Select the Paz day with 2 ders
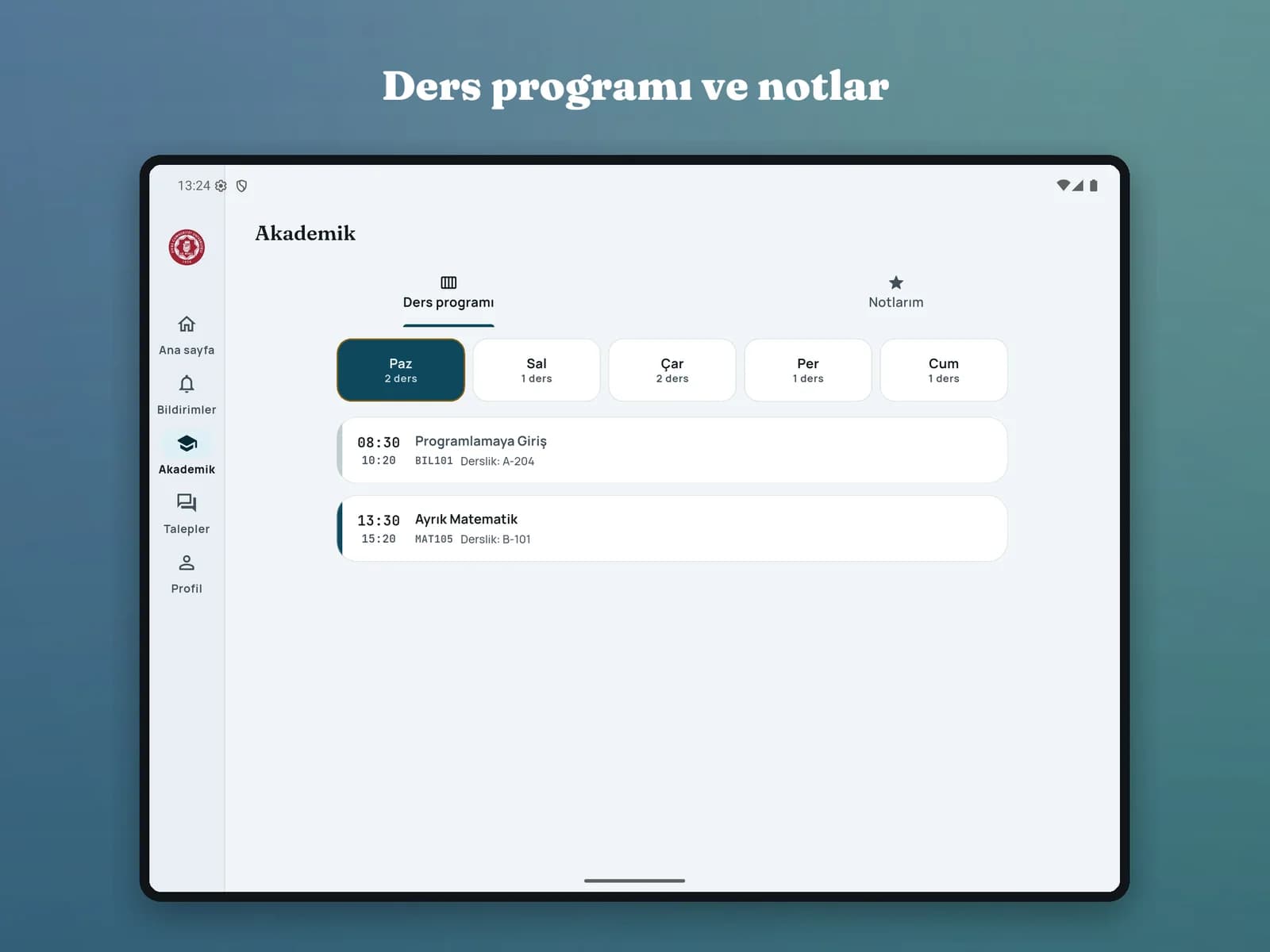The width and height of the screenshot is (1270, 952). (401, 370)
